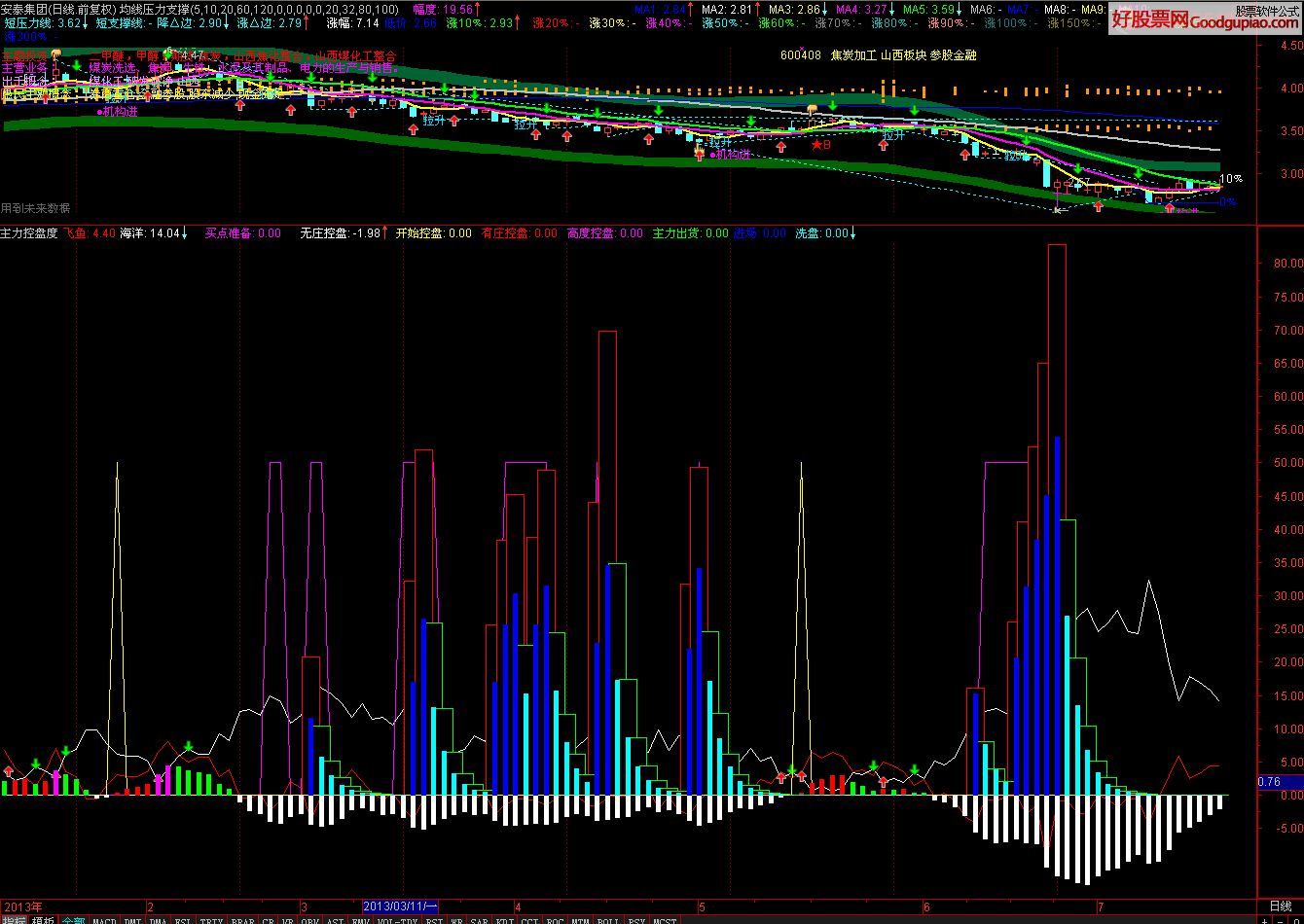This screenshot has width=1304, height=924.
Task: Open the PSY indicator tab
Action: tap(637, 918)
